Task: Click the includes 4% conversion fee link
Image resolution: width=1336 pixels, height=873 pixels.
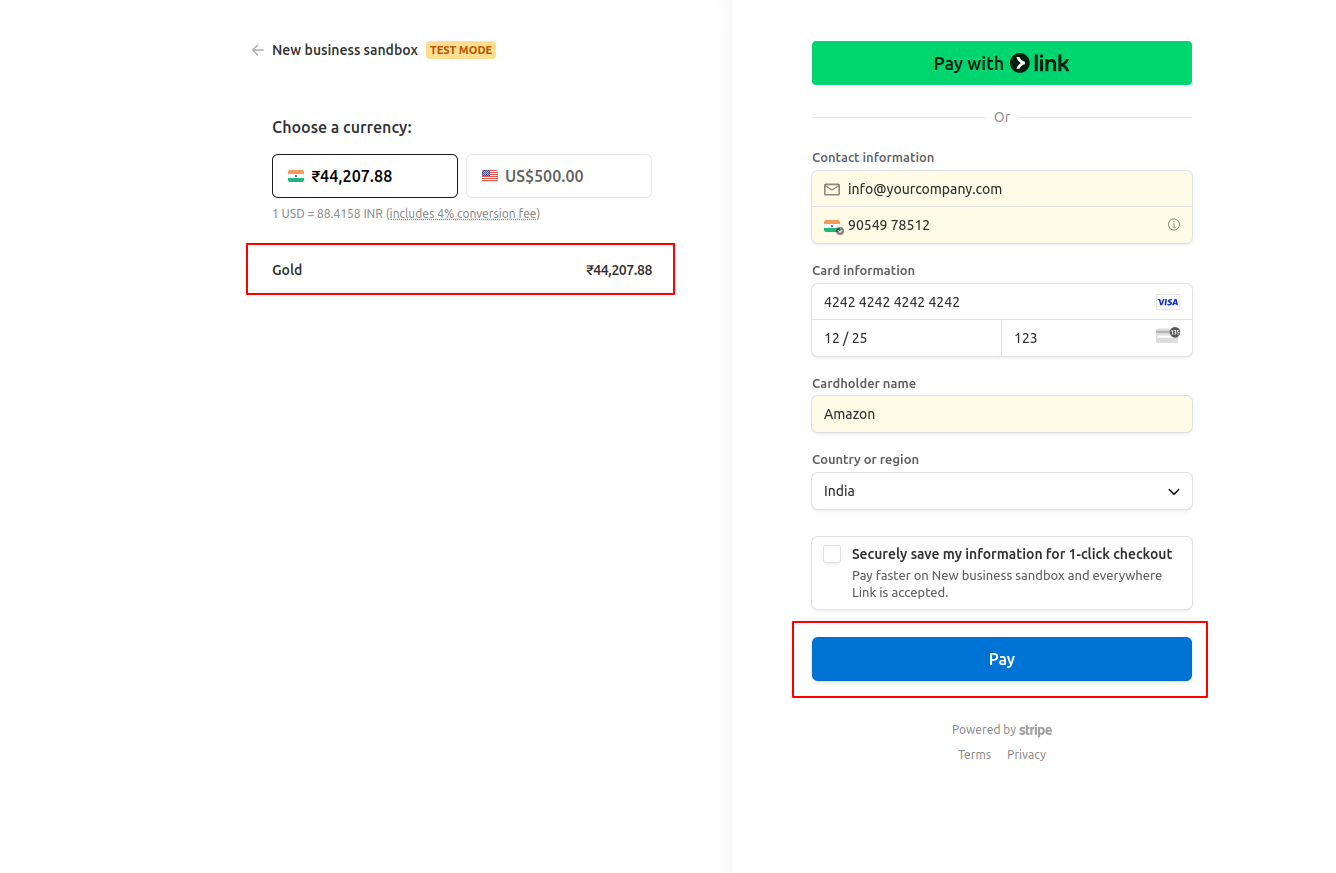Action: (x=463, y=213)
